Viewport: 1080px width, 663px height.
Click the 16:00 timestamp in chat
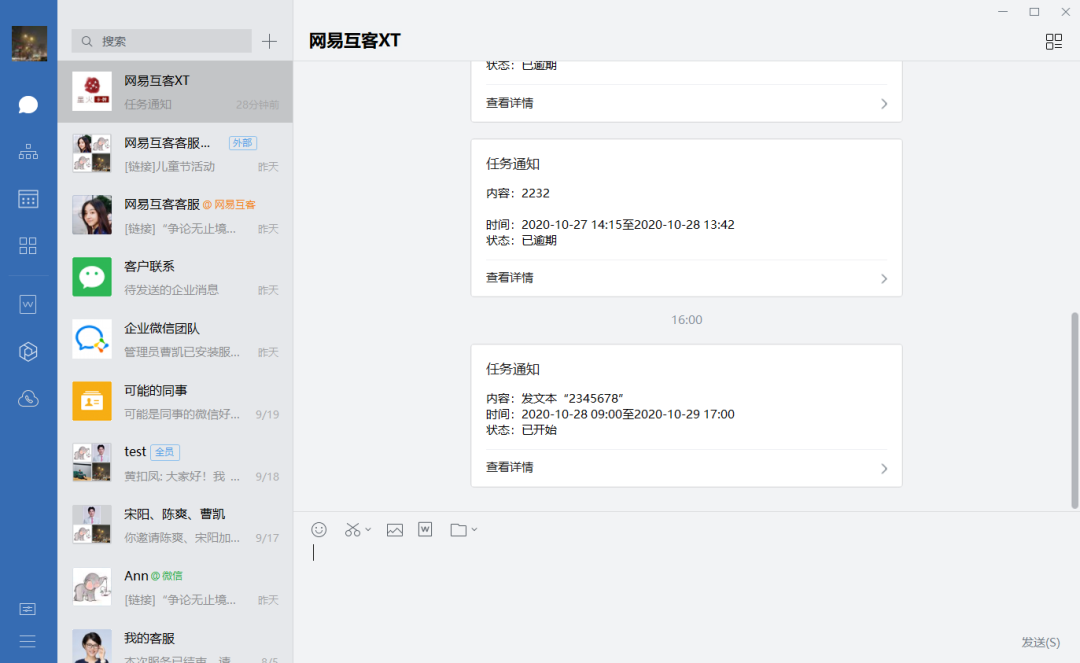[x=687, y=320]
